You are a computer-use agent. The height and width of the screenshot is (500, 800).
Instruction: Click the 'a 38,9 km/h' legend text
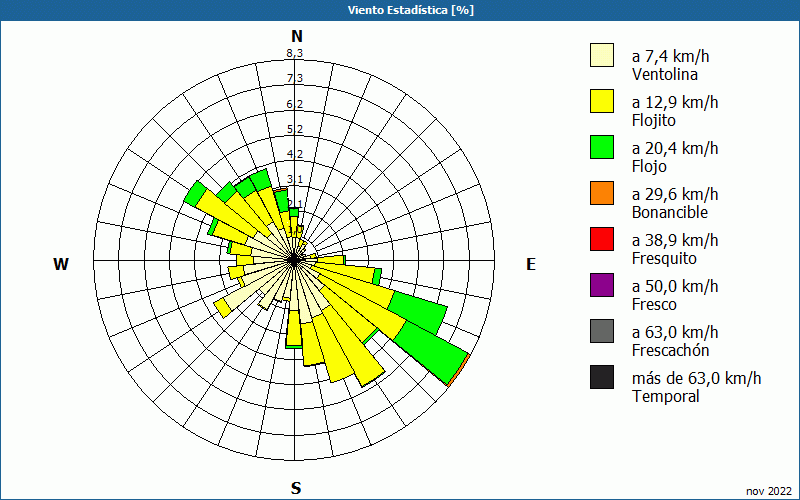[675, 240]
